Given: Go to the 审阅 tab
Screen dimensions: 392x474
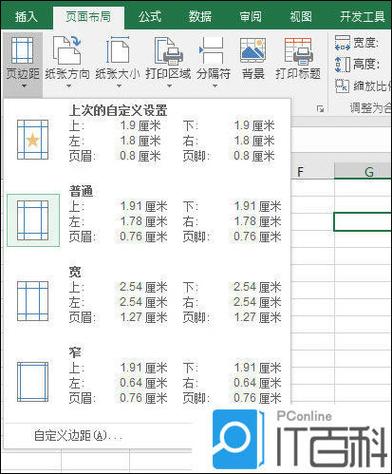Looking at the screenshot, I should (x=250, y=17).
